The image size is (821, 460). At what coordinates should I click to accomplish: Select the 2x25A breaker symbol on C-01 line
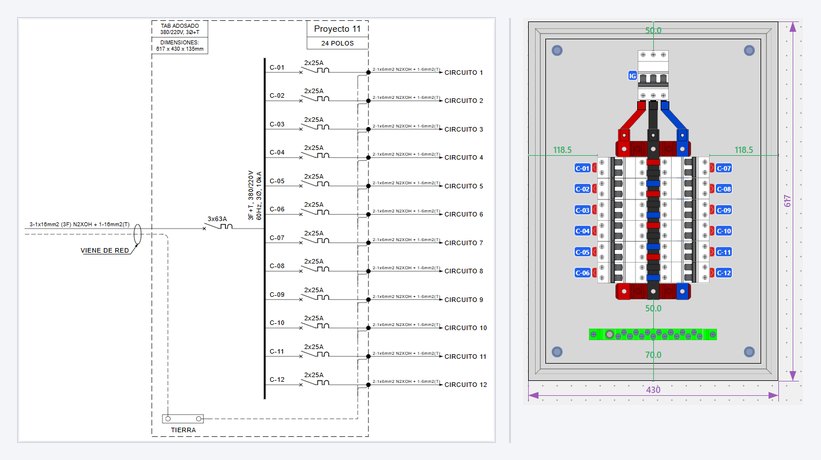pyautogui.click(x=315, y=70)
